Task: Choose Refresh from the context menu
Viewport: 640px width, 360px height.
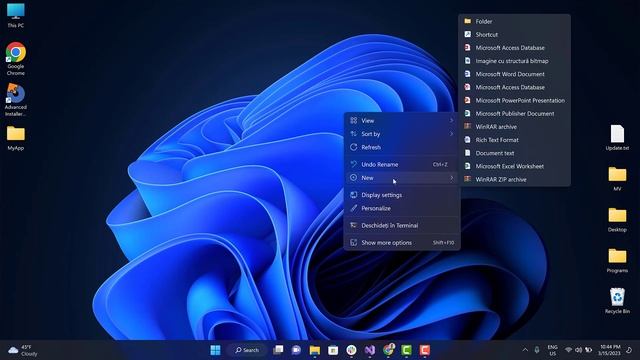Action: pos(402,147)
